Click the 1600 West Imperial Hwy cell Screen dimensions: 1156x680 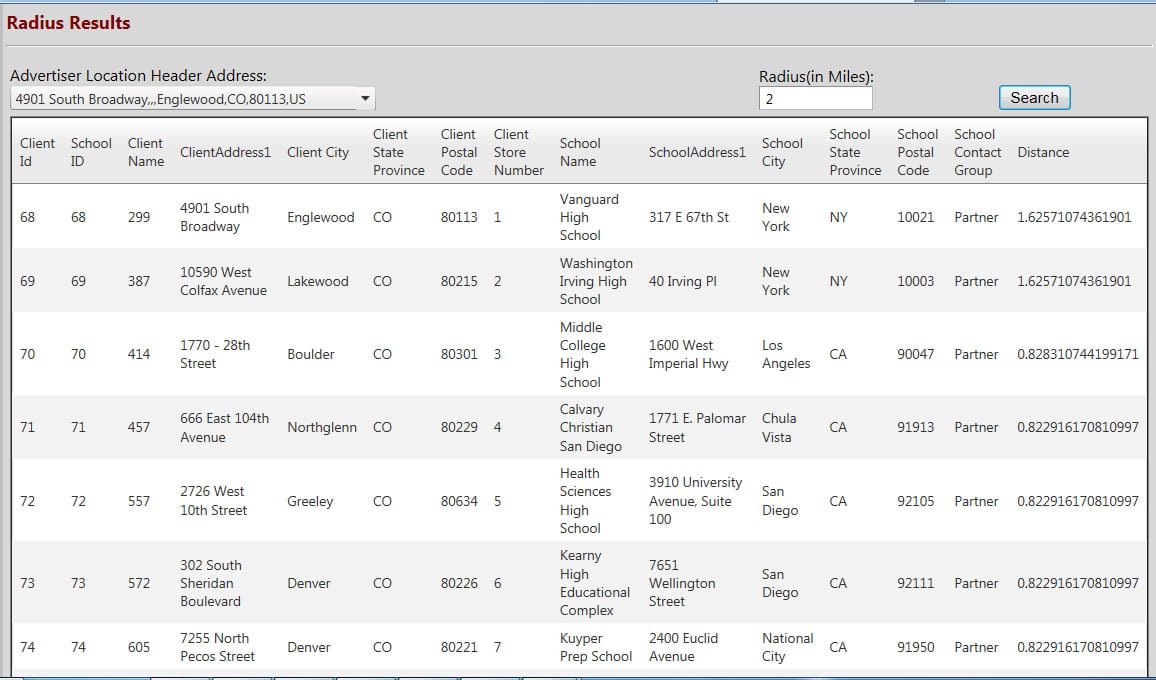click(x=689, y=354)
